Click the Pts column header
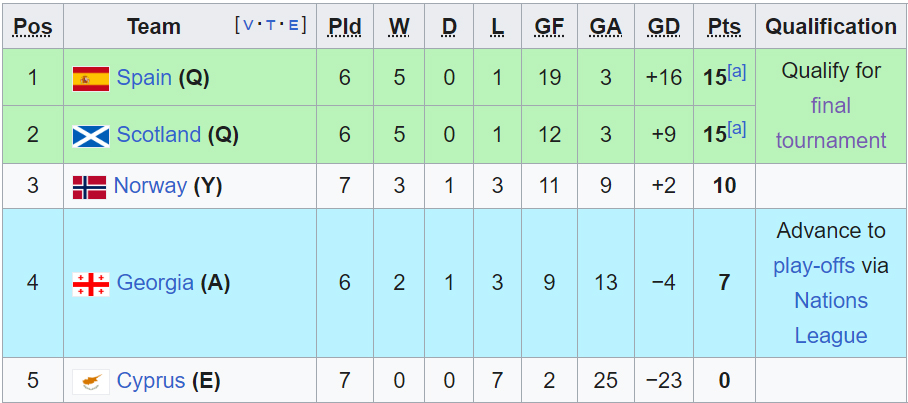The height and width of the screenshot is (403, 908). [x=724, y=26]
